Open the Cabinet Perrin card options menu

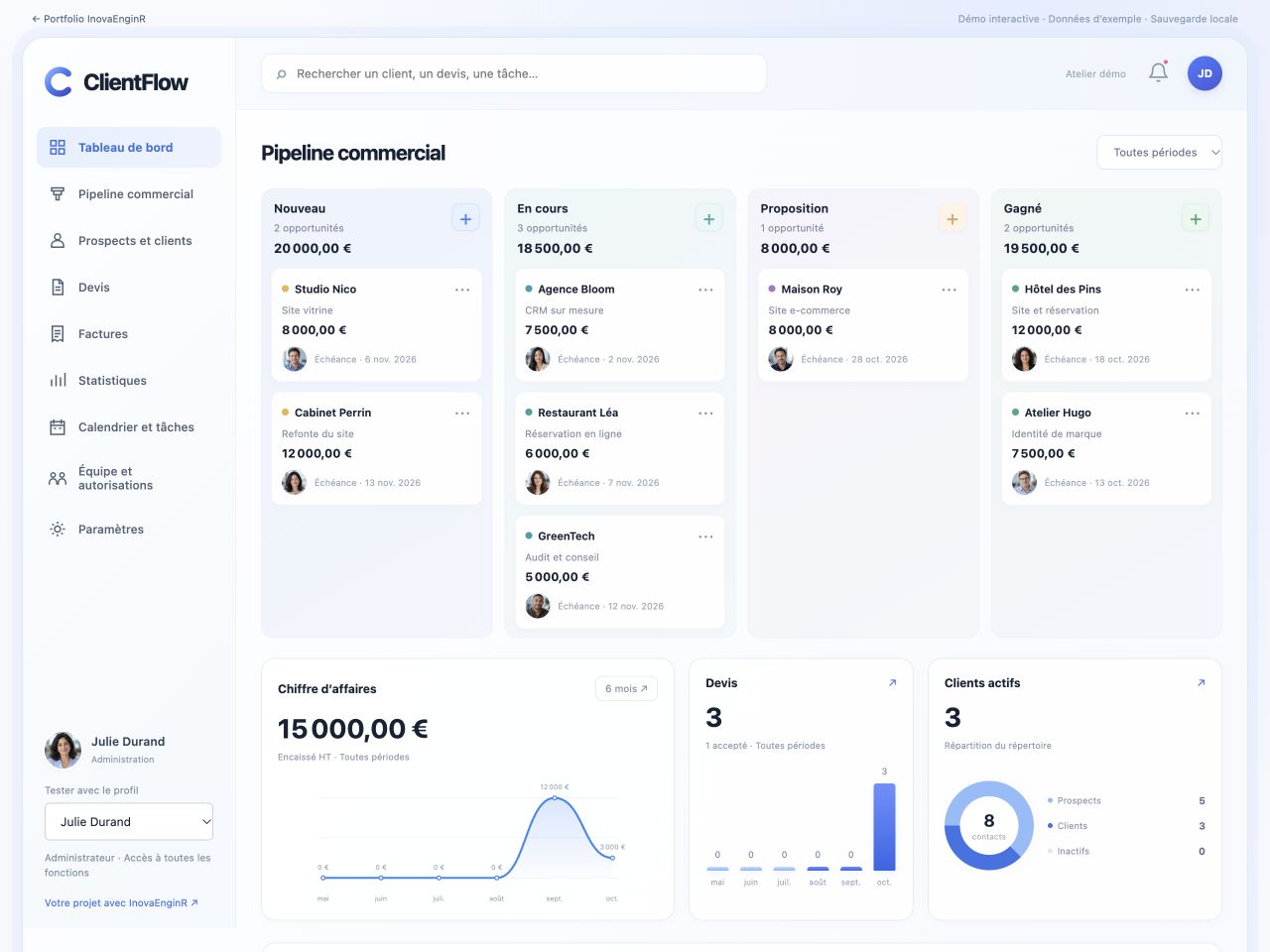click(462, 413)
